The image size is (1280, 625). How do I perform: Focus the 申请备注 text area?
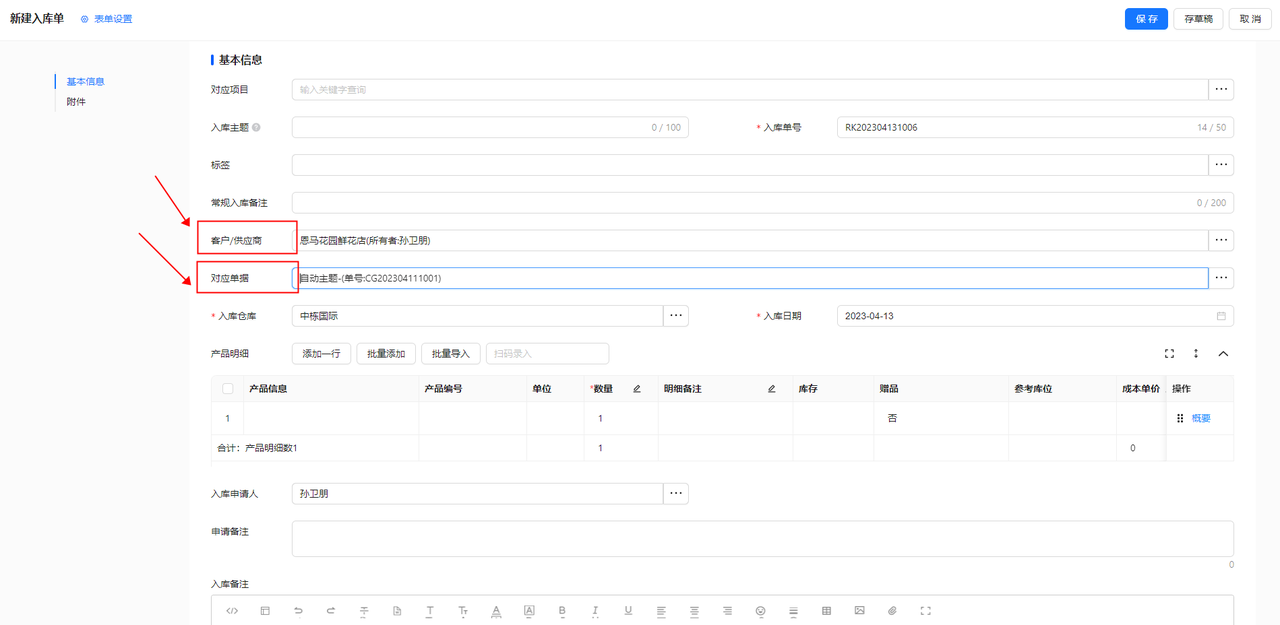click(x=763, y=538)
